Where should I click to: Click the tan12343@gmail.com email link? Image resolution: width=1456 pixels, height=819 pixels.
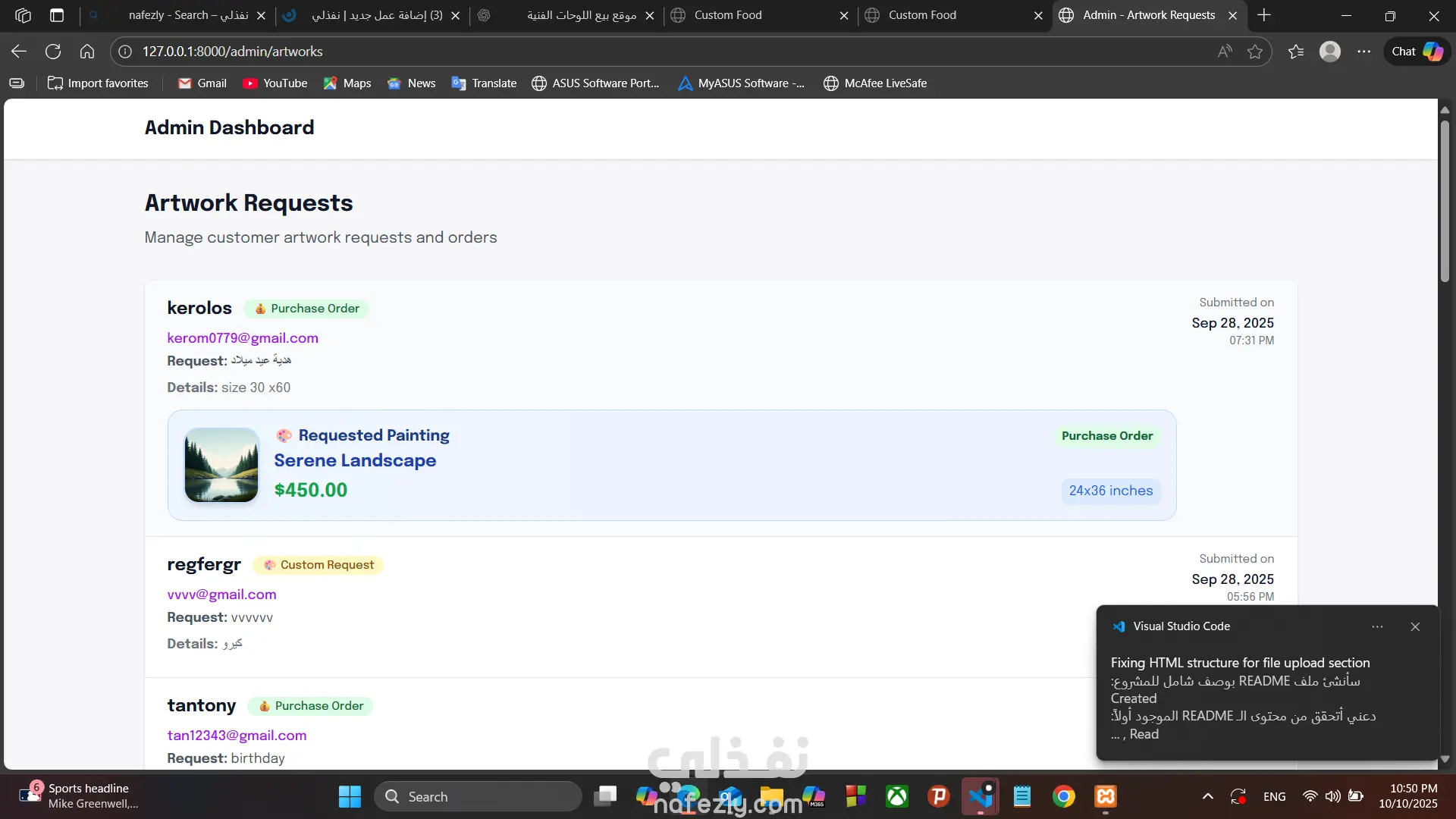pyautogui.click(x=237, y=736)
